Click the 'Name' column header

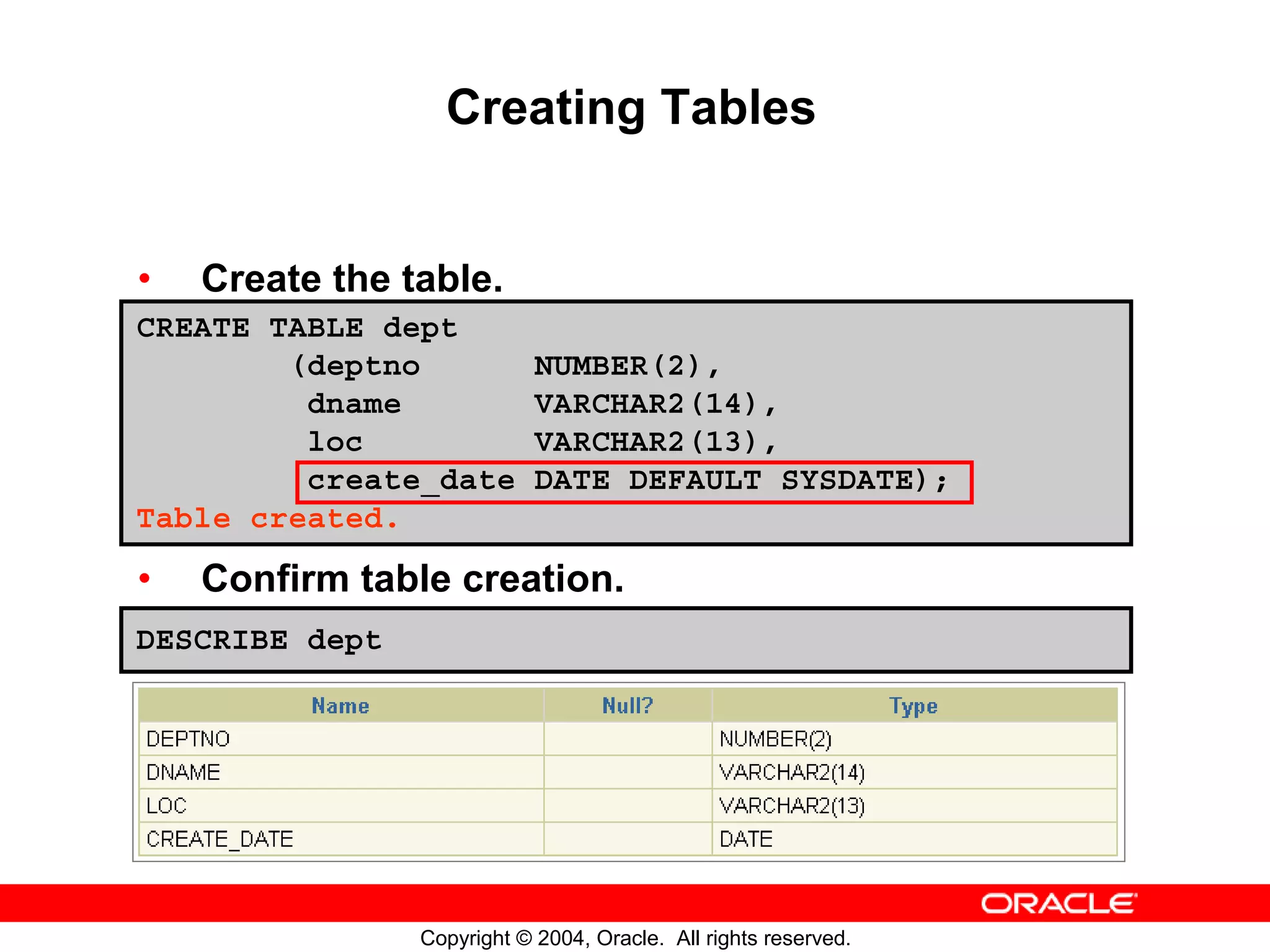coord(340,705)
